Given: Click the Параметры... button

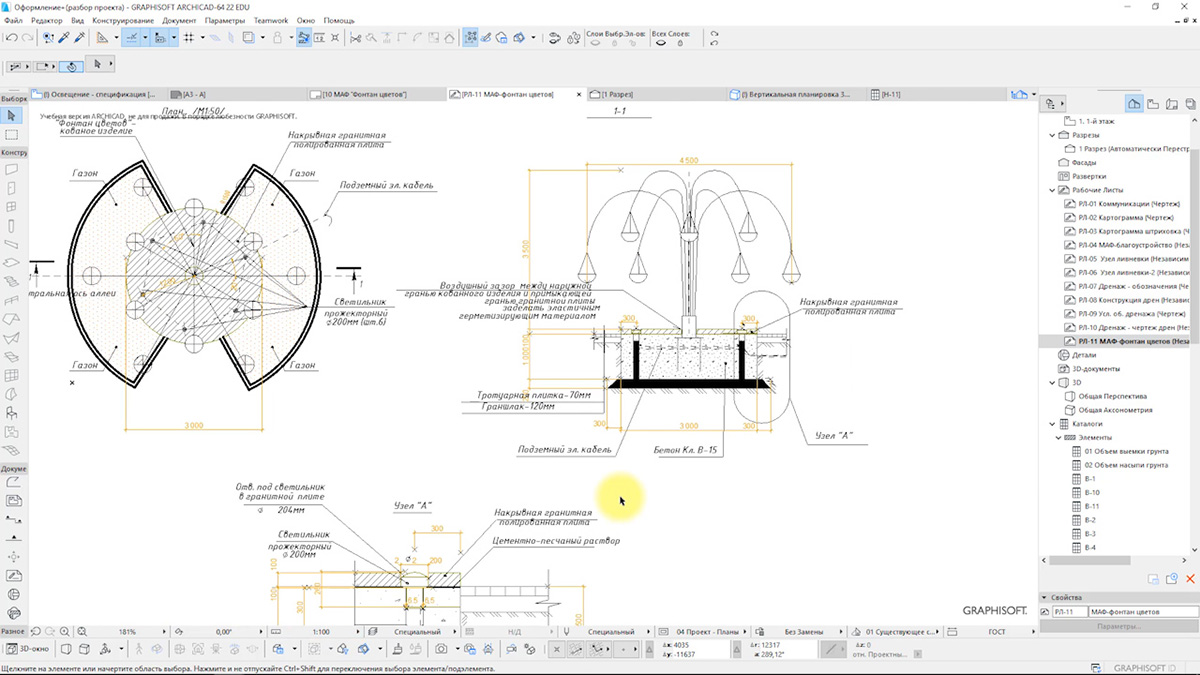Looking at the screenshot, I should pyautogui.click(x=1118, y=626).
